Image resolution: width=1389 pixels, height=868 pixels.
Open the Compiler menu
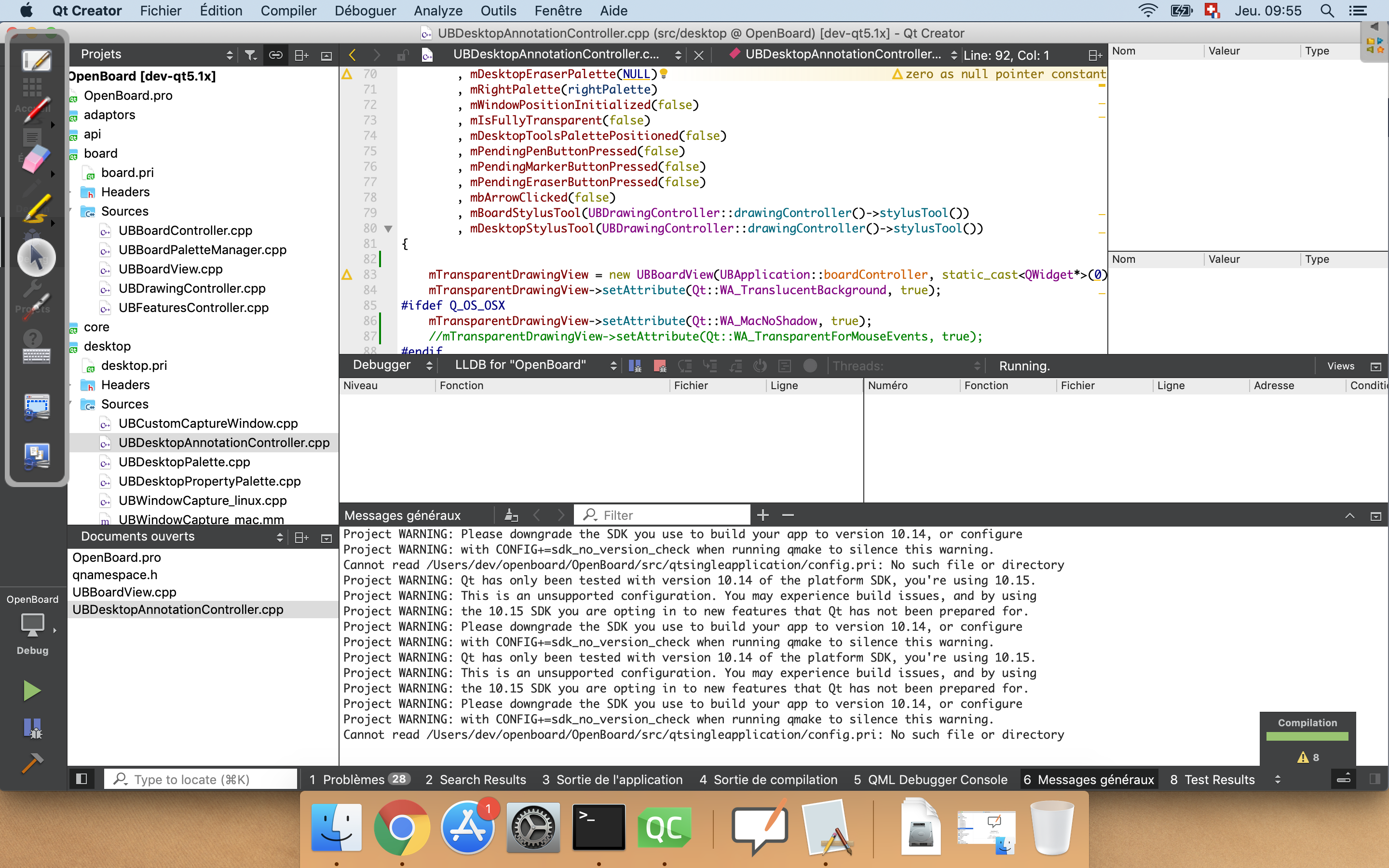pos(288,10)
